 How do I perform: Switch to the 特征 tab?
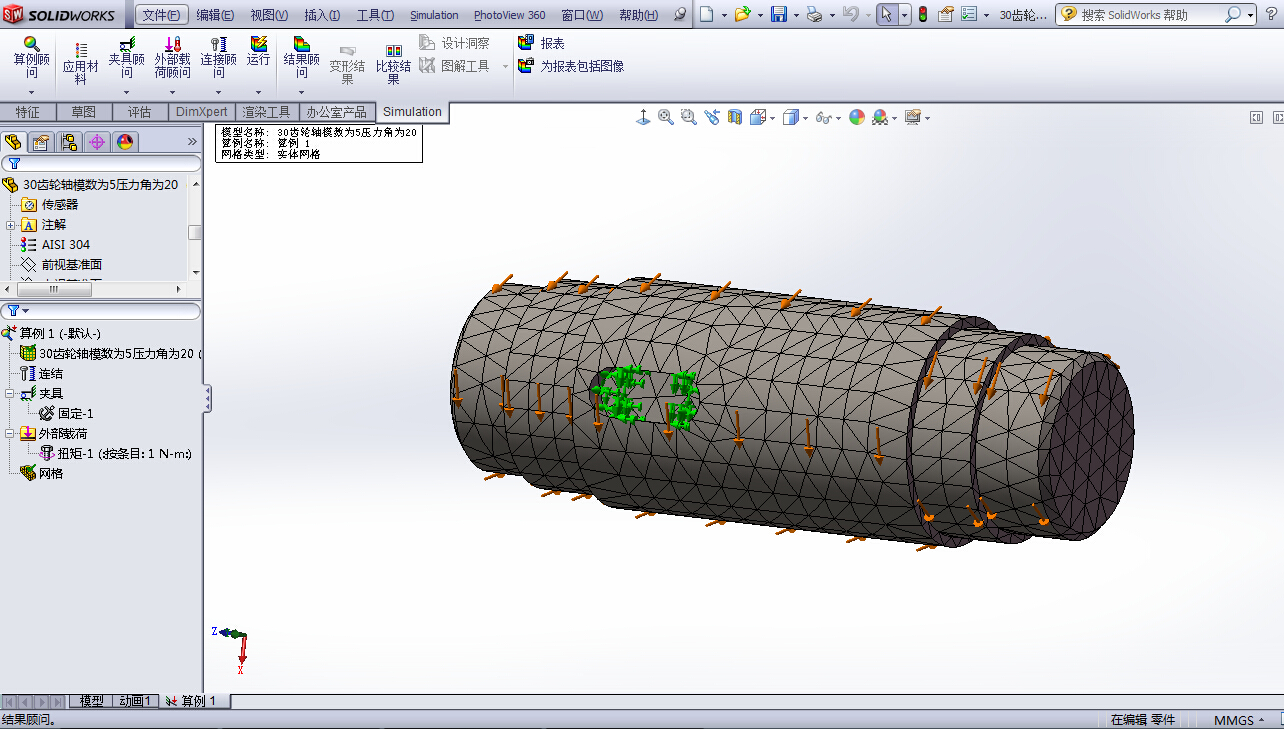pyautogui.click(x=28, y=112)
